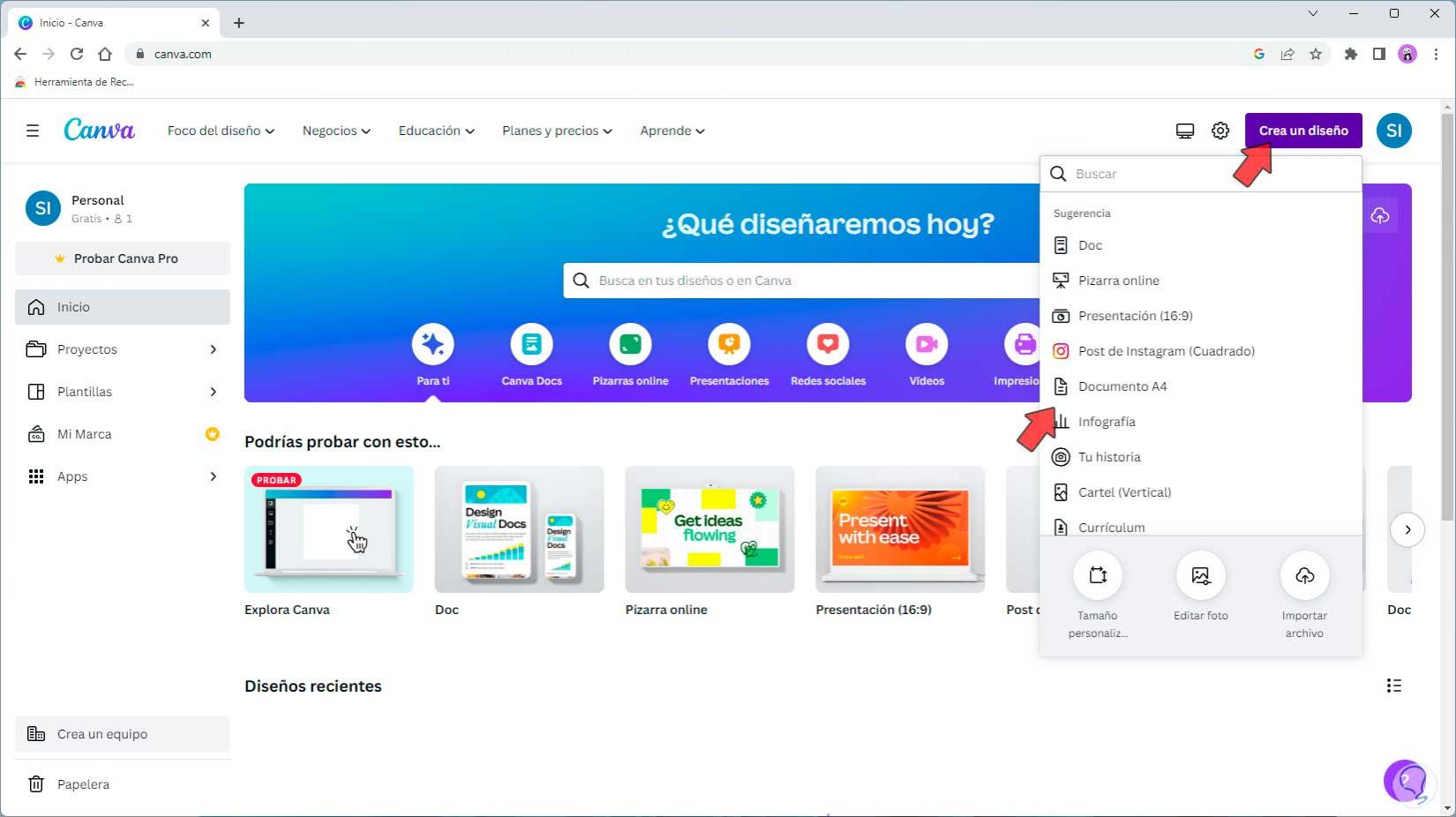Click the Probar Canva Pro button
The width and height of the screenshot is (1456, 817).
pyautogui.click(x=123, y=259)
